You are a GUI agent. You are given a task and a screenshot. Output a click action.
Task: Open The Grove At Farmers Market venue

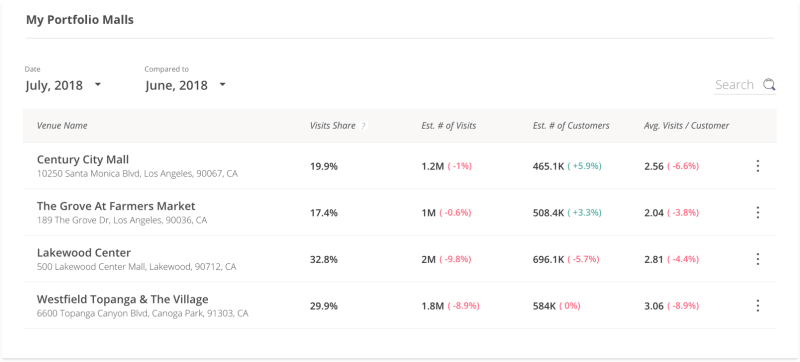click(116, 206)
